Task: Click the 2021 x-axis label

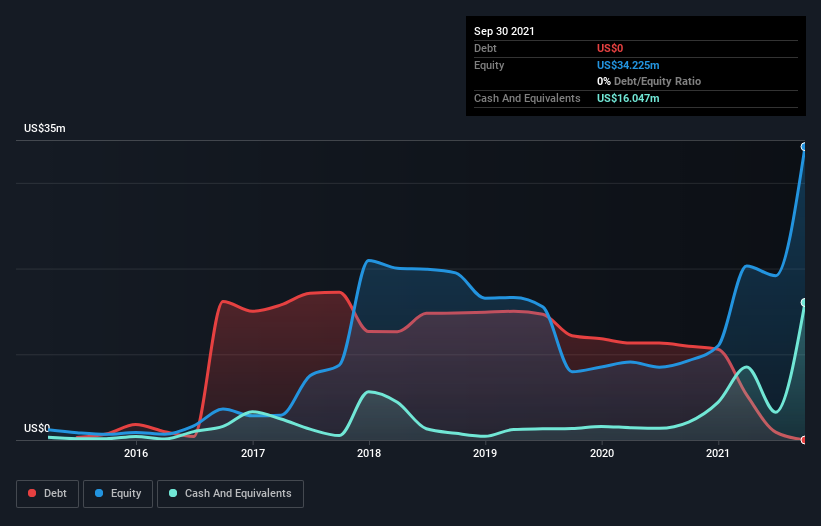Action: tap(718, 453)
